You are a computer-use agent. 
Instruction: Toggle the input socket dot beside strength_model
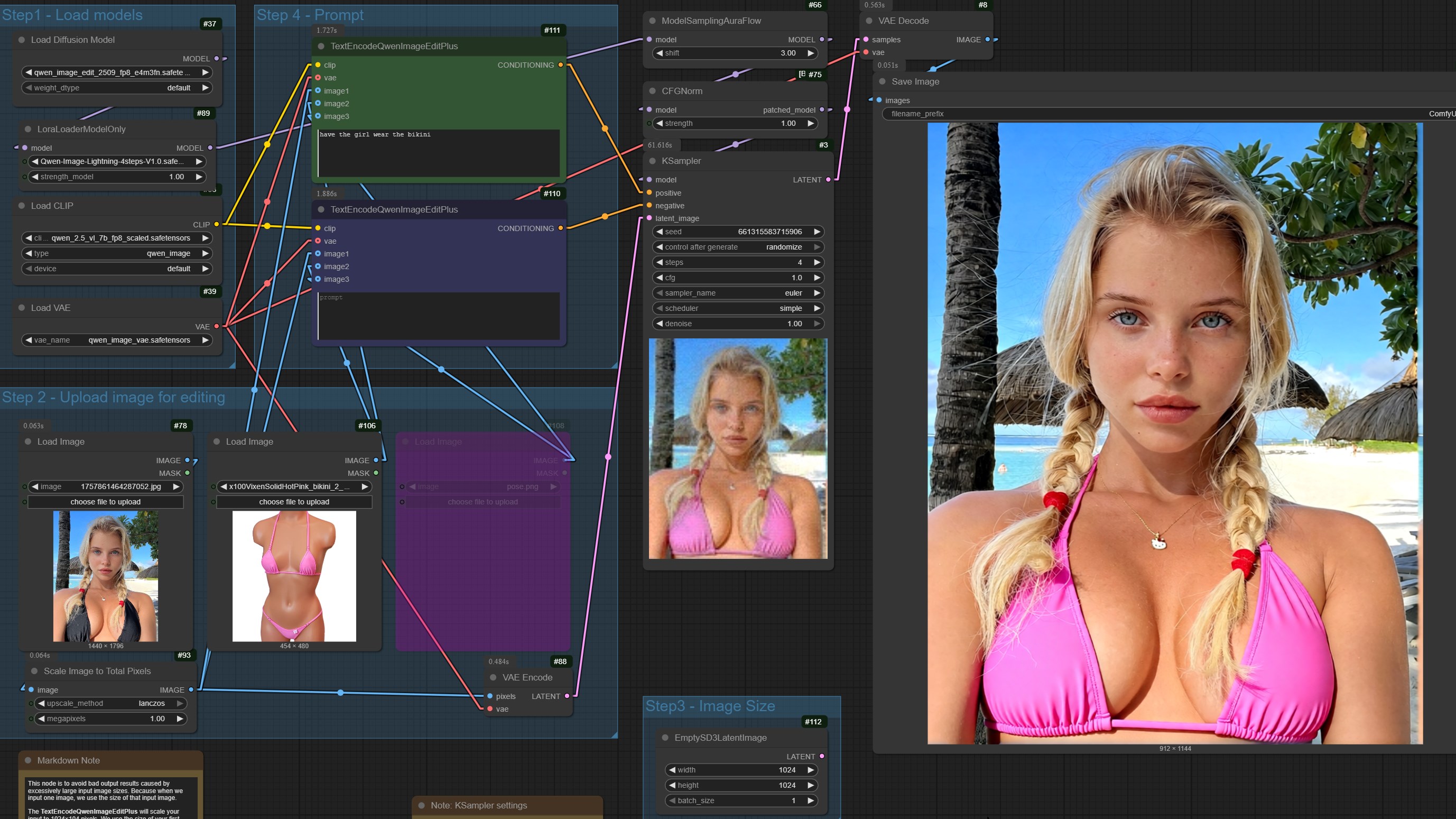pyautogui.click(x=24, y=177)
